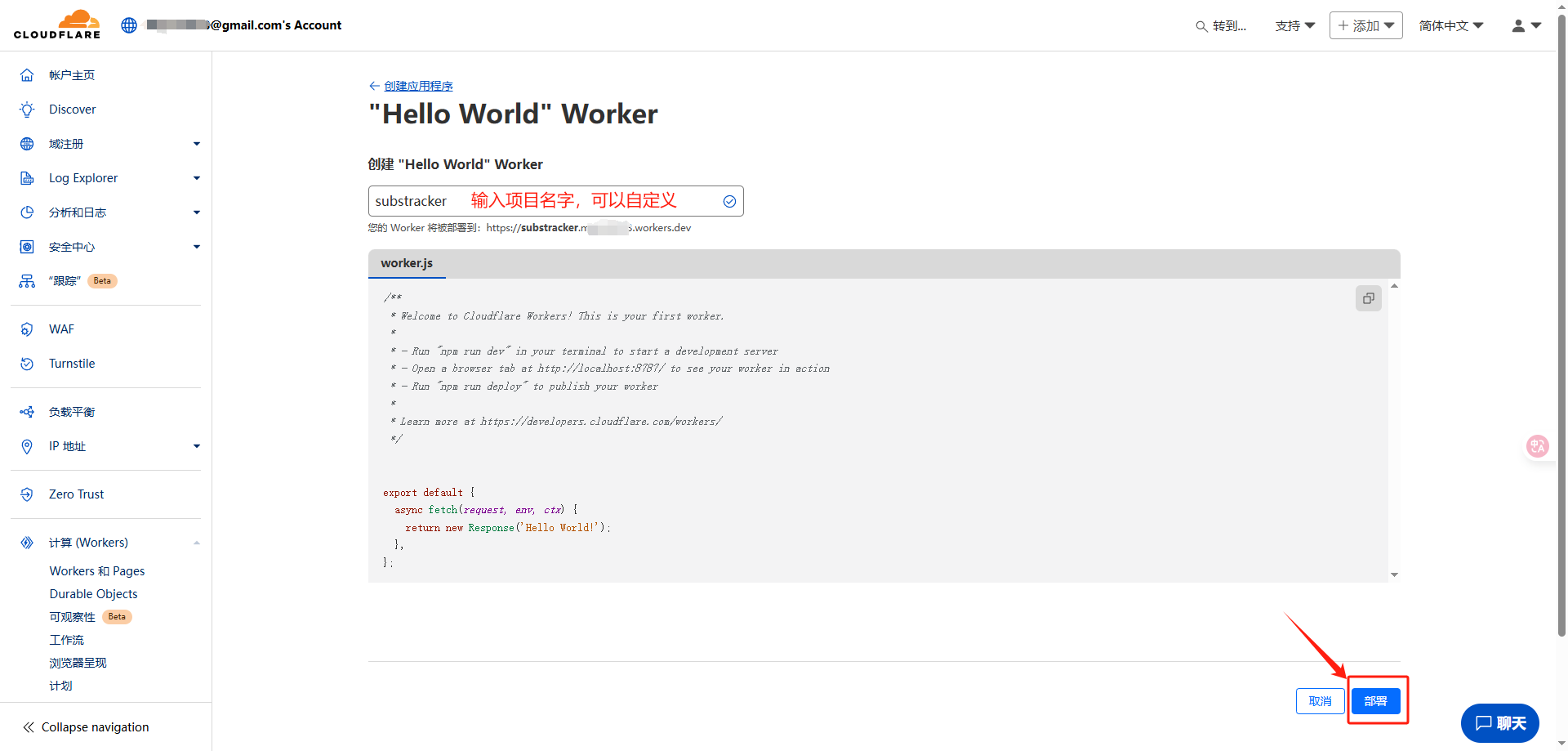Click the analytics pie chart icon

[27, 212]
